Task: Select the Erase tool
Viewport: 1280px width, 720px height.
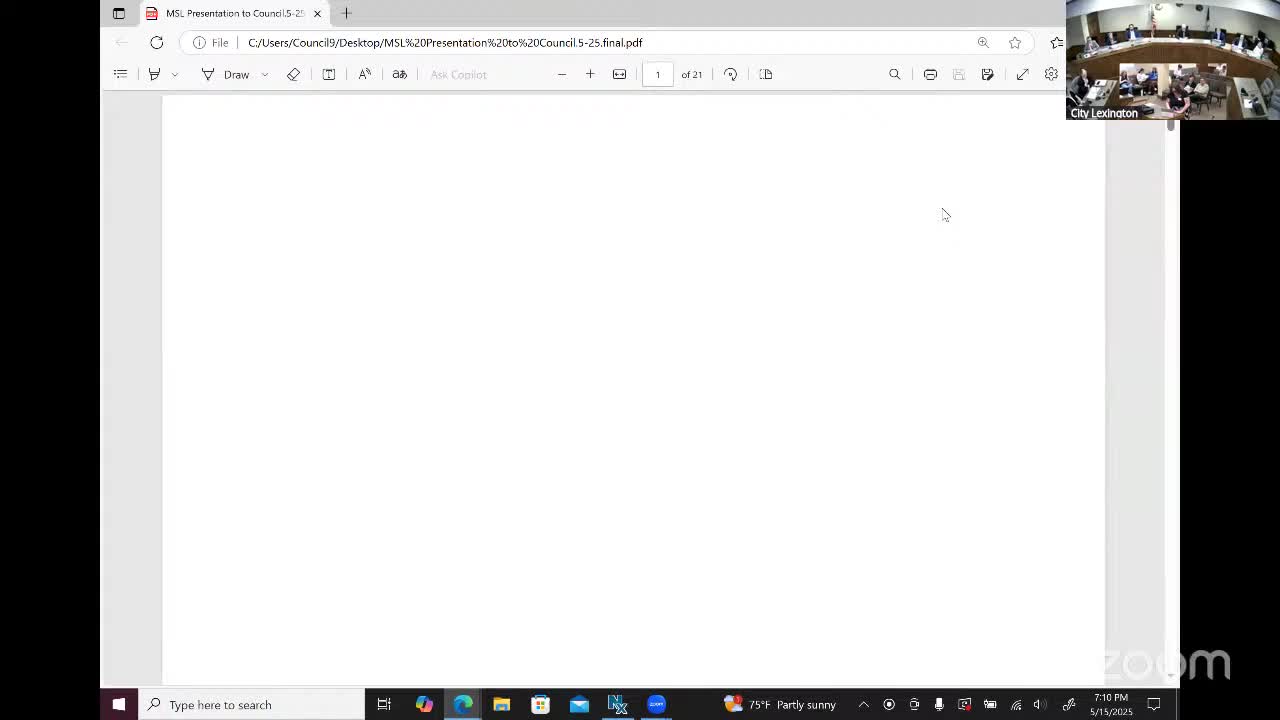Action: (293, 74)
